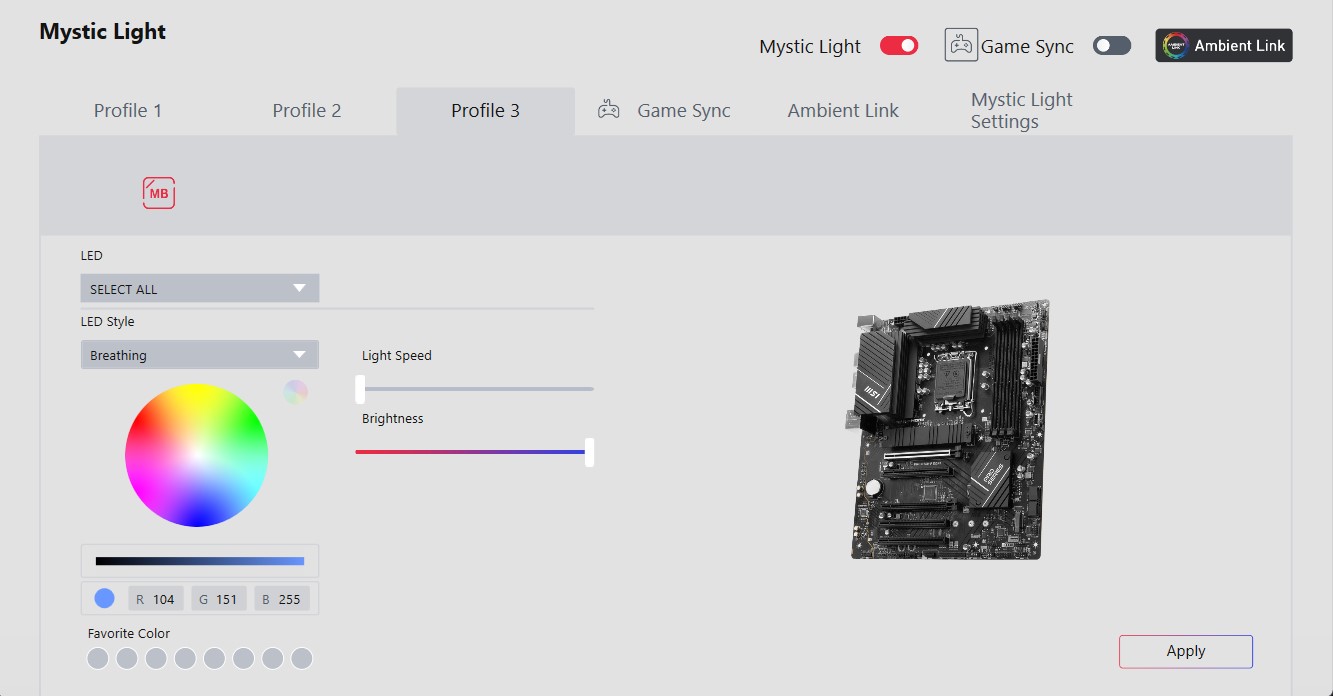Open the LED SELECT ALL dropdown
1333x696 pixels.
pos(200,289)
